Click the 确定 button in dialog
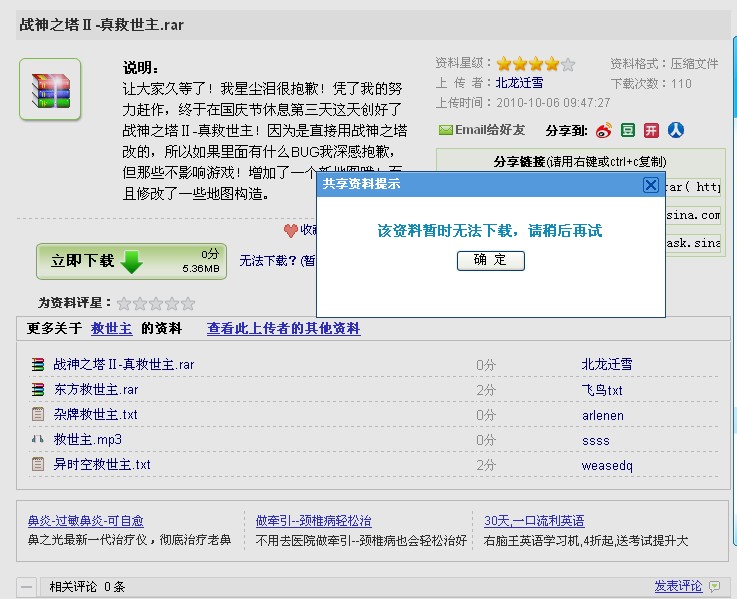 click(x=490, y=260)
